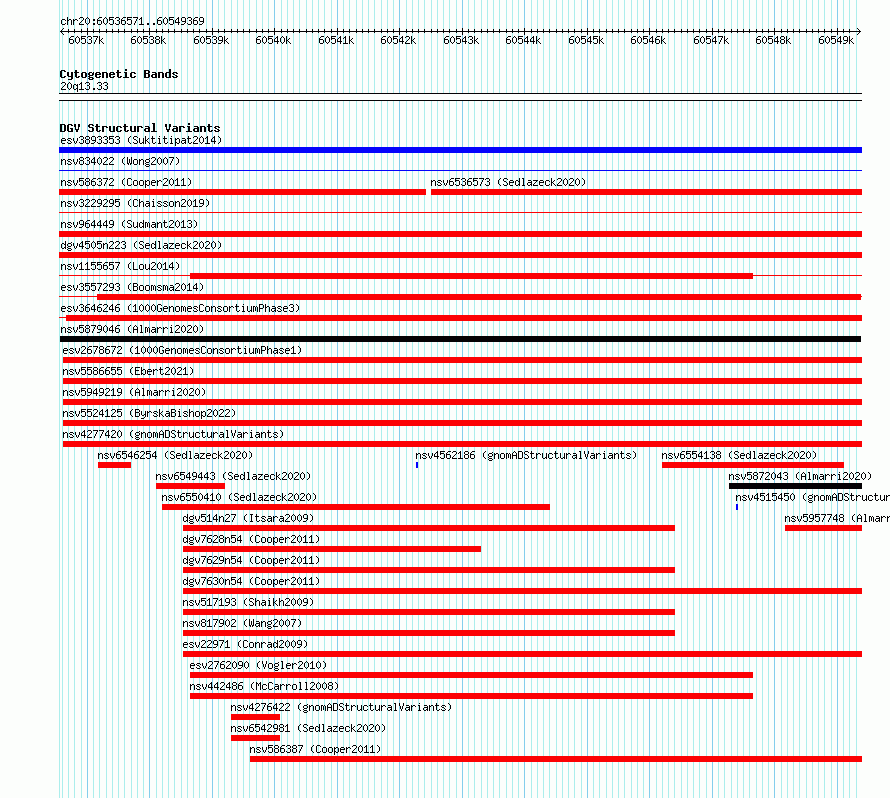Click nsv6542981 (Sedlazeck2020) label
This screenshot has height=798, width=890.
coord(308,728)
